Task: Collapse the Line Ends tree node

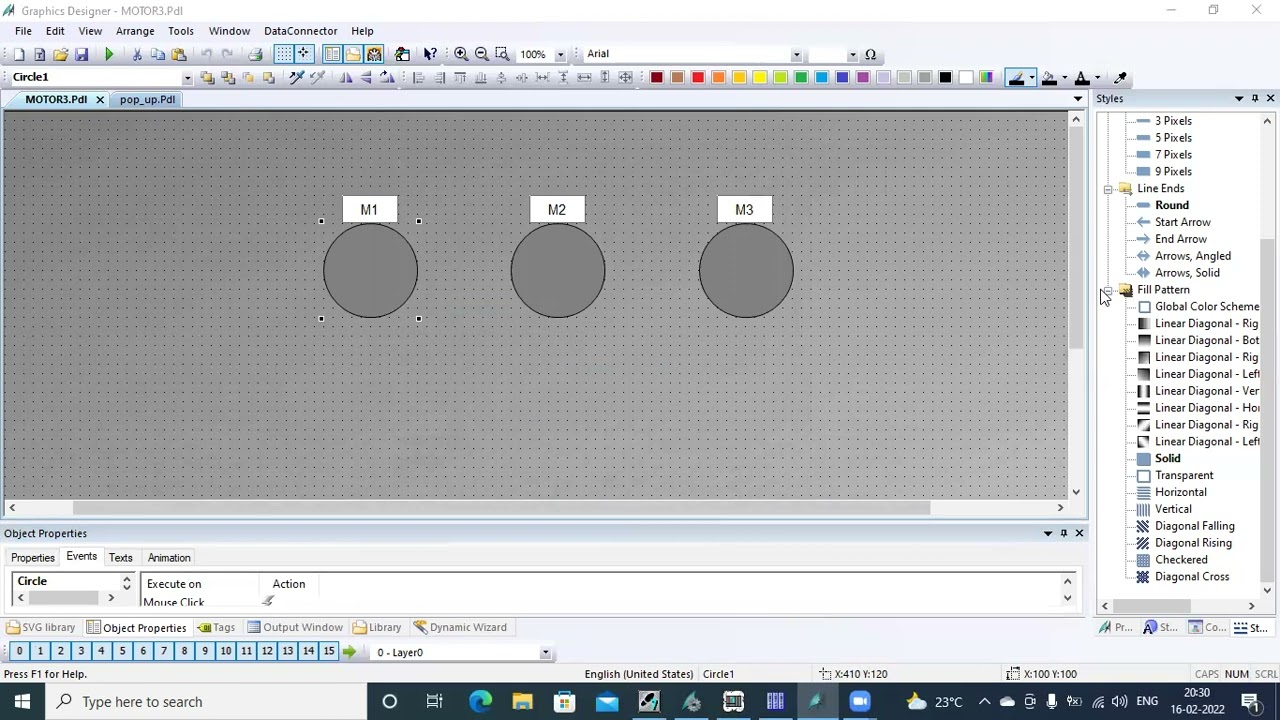Action: click(1108, 189)
